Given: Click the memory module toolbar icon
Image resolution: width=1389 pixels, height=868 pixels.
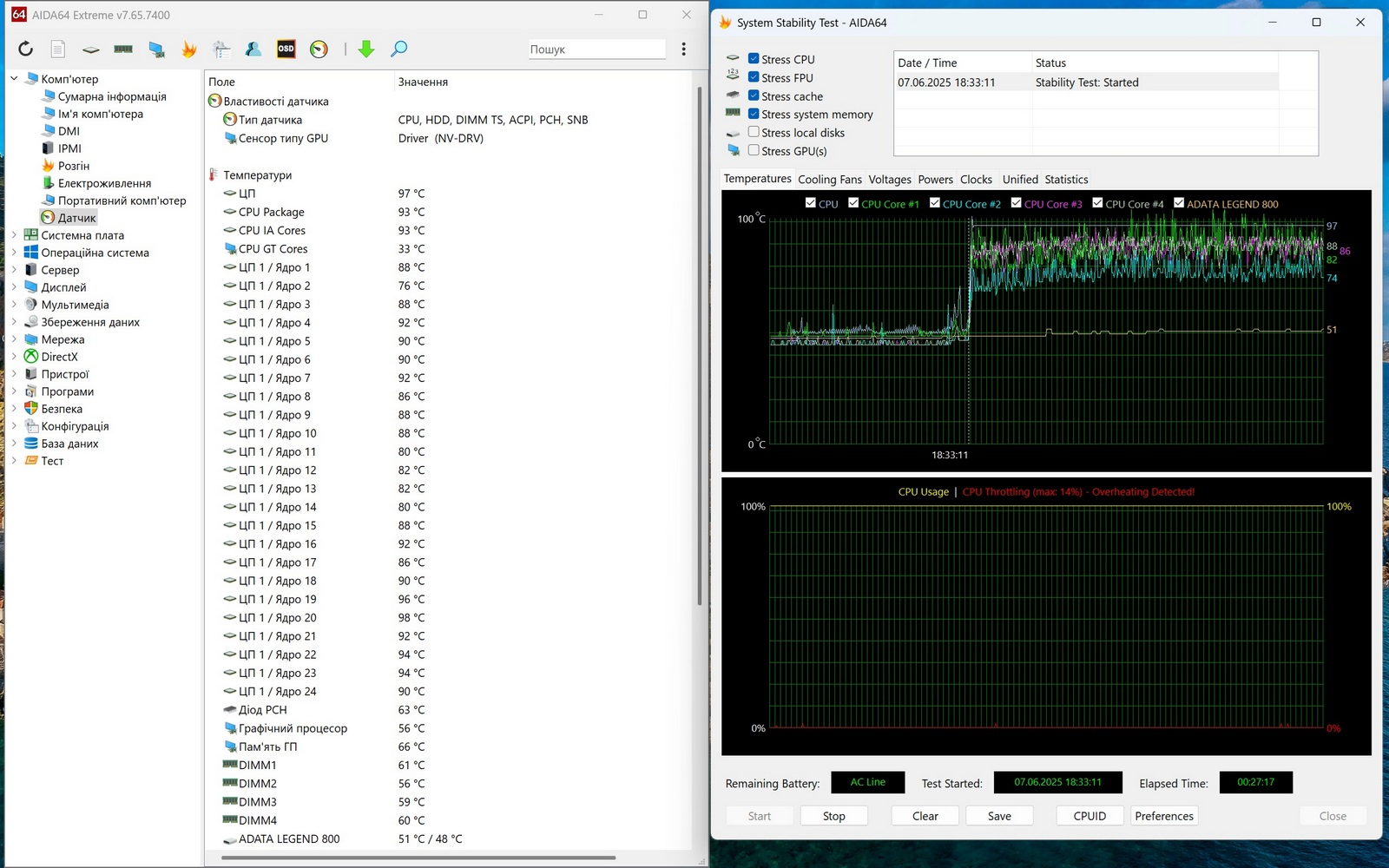Looking at the screenshot, I should pyautogui.click(x=123, y=49).
